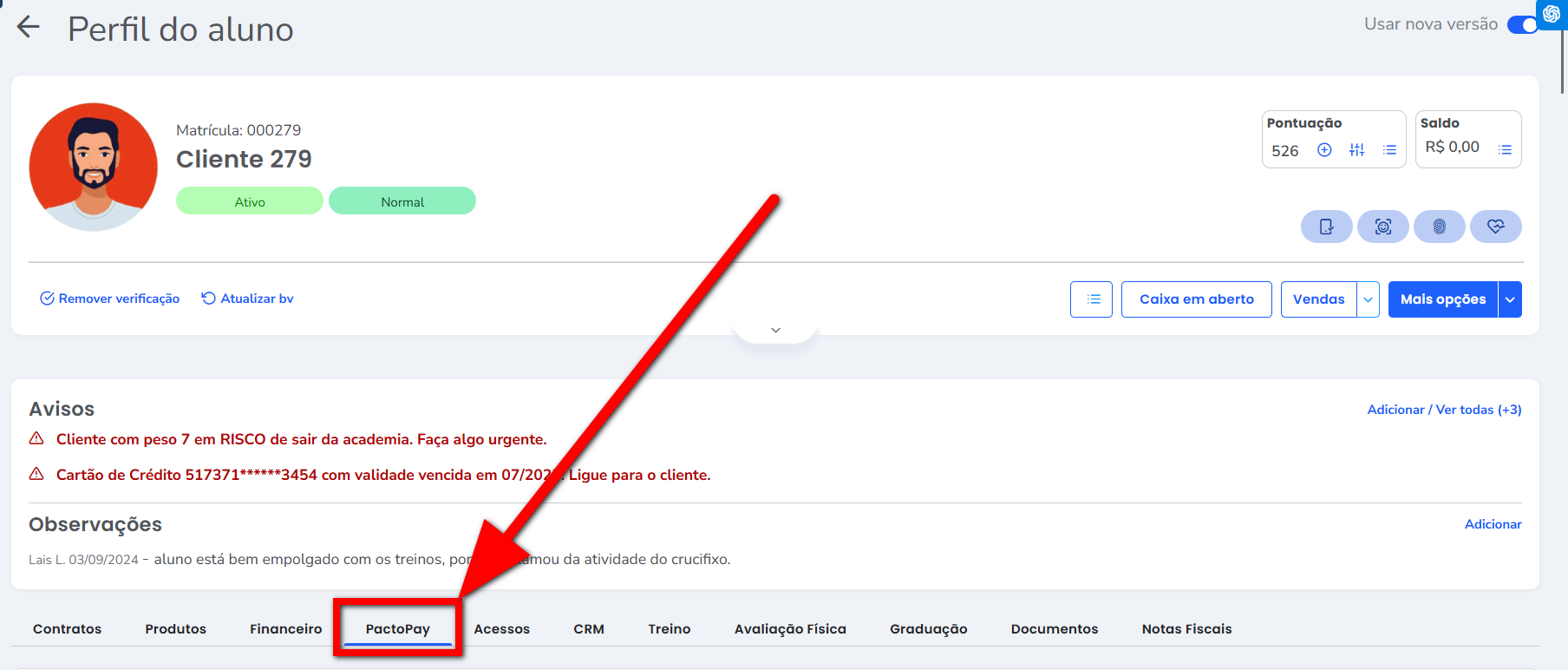Open Pontuação adjustment sliders icon

coord(1356,150)
